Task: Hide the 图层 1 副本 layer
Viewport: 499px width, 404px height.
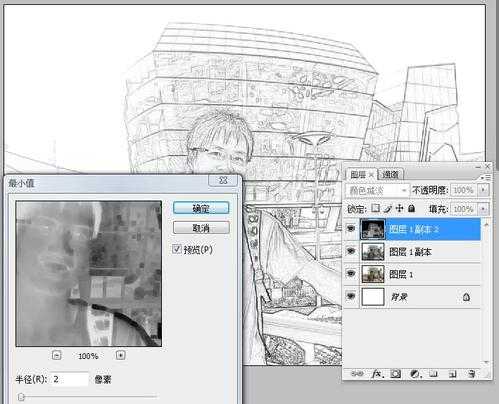Action: click(x=351, y=251)
